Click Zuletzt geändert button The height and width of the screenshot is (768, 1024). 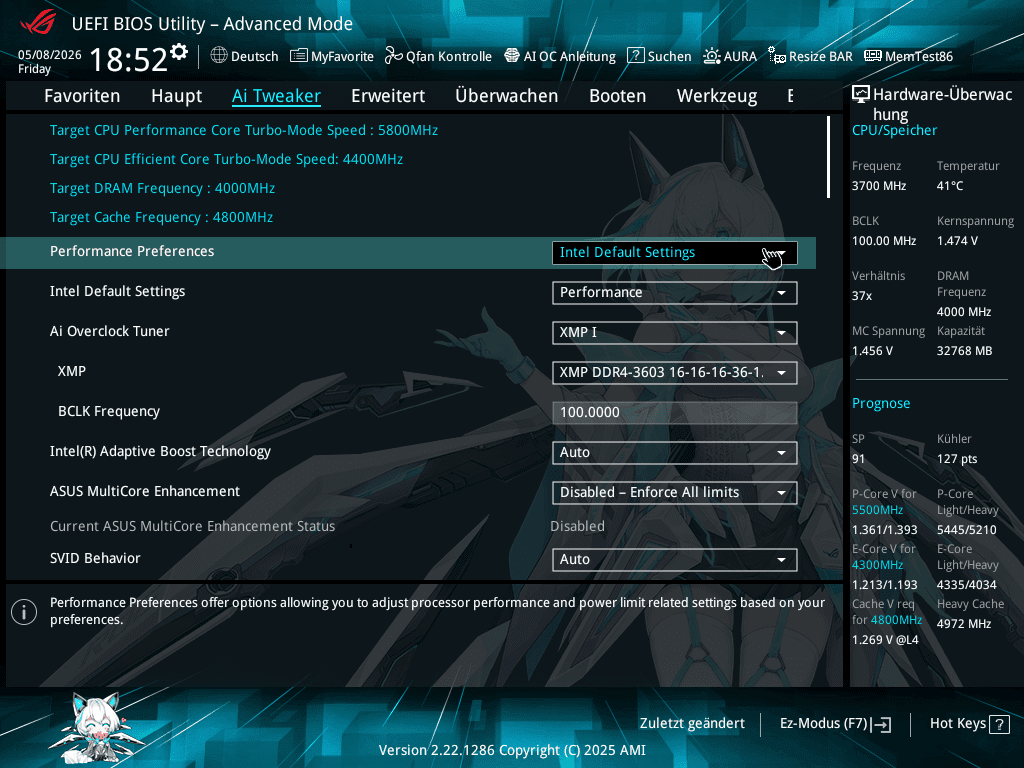[692, 724]
